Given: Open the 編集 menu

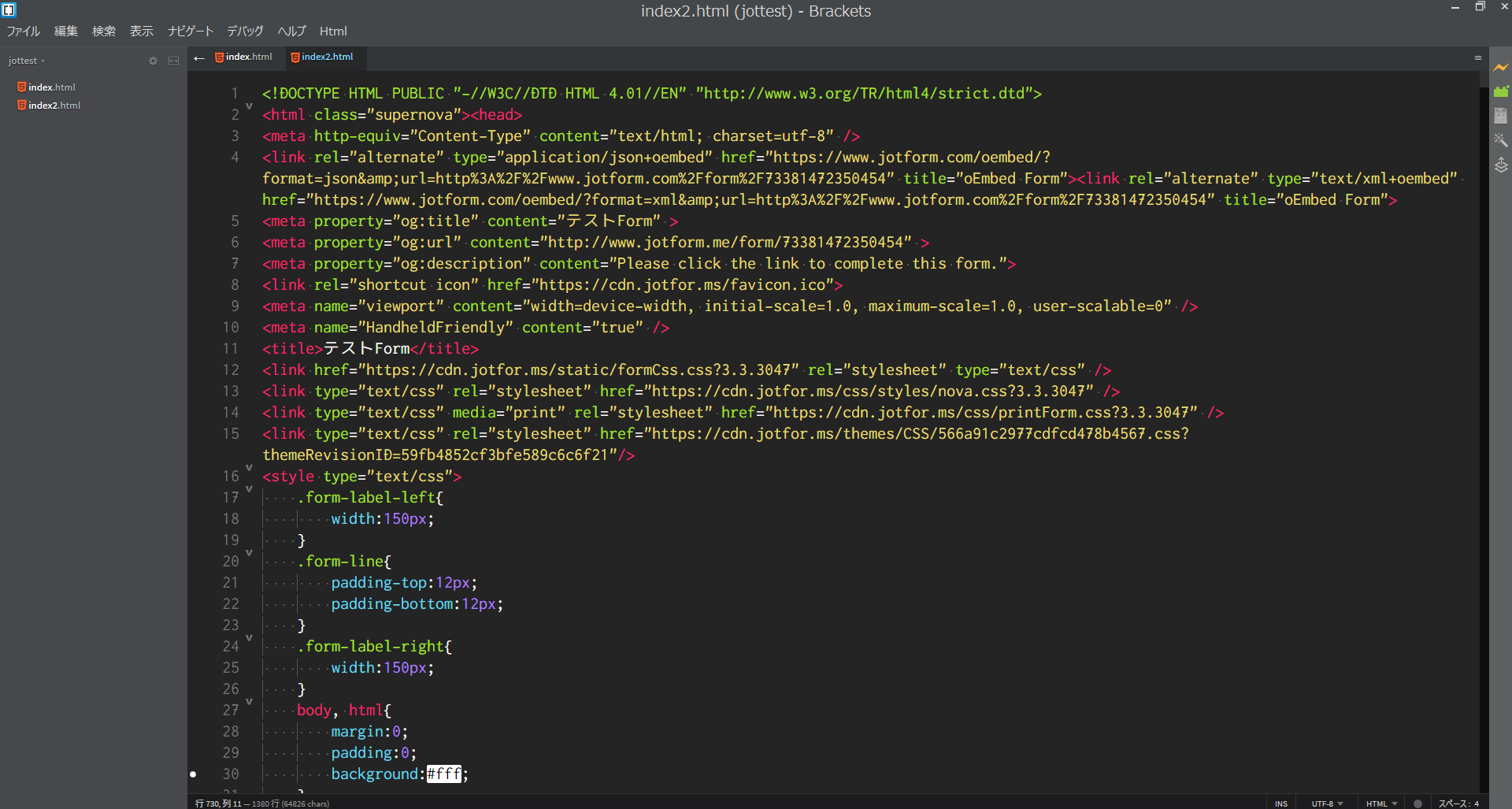Looking at the screenshot, I should [66, 31].
